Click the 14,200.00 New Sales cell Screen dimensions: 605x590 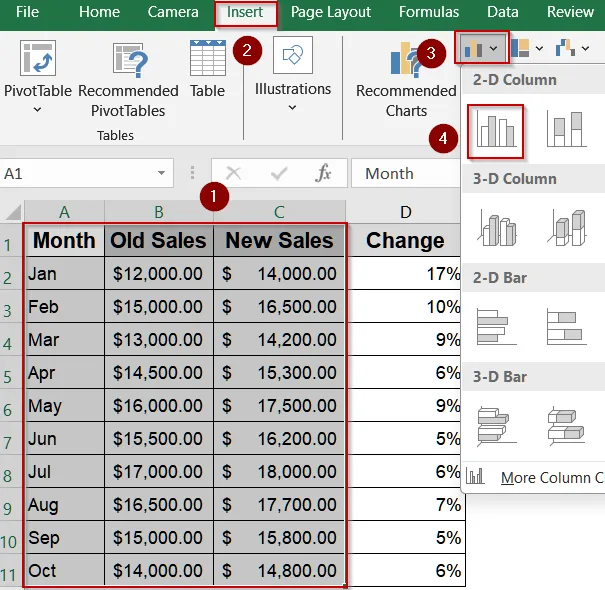(279, 340)
